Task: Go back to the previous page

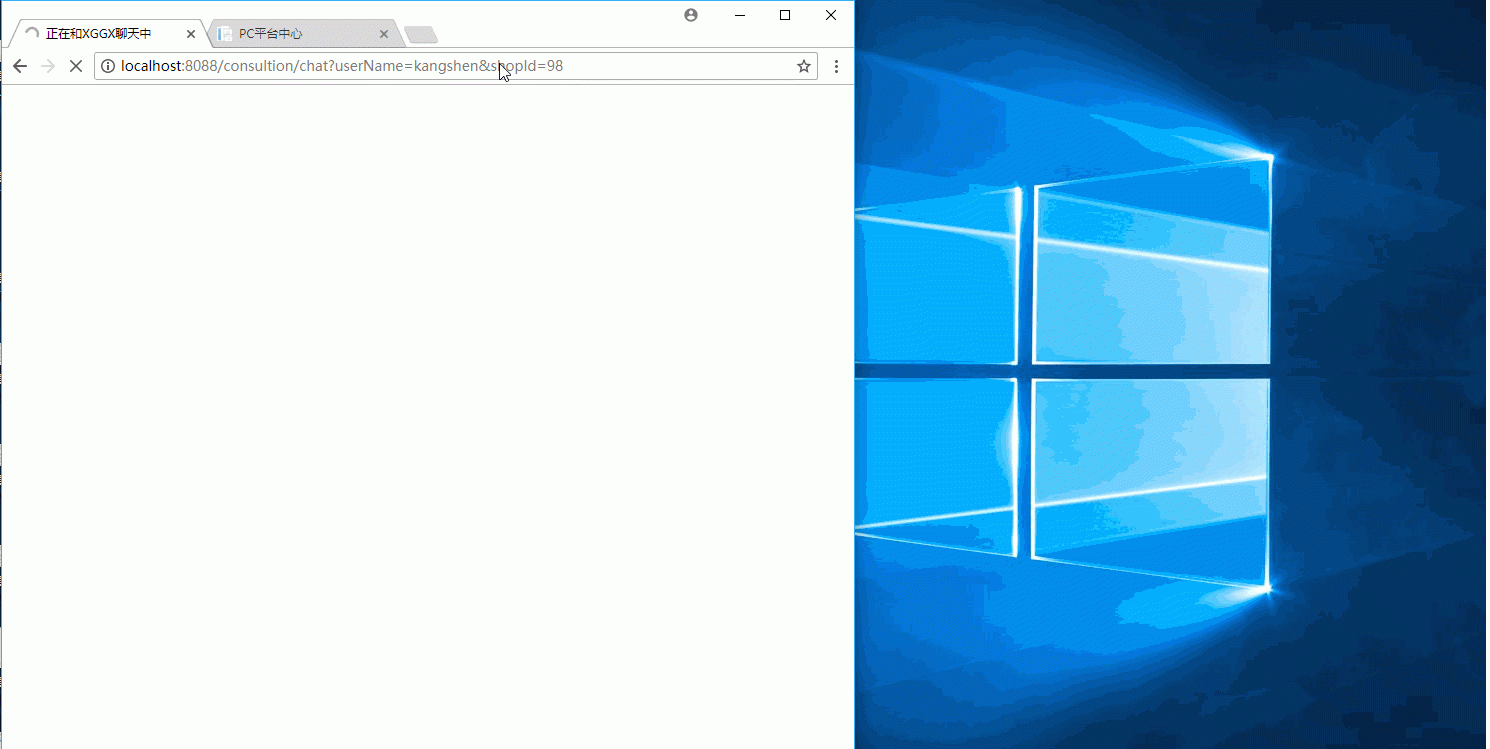Action: coord(19,66)
